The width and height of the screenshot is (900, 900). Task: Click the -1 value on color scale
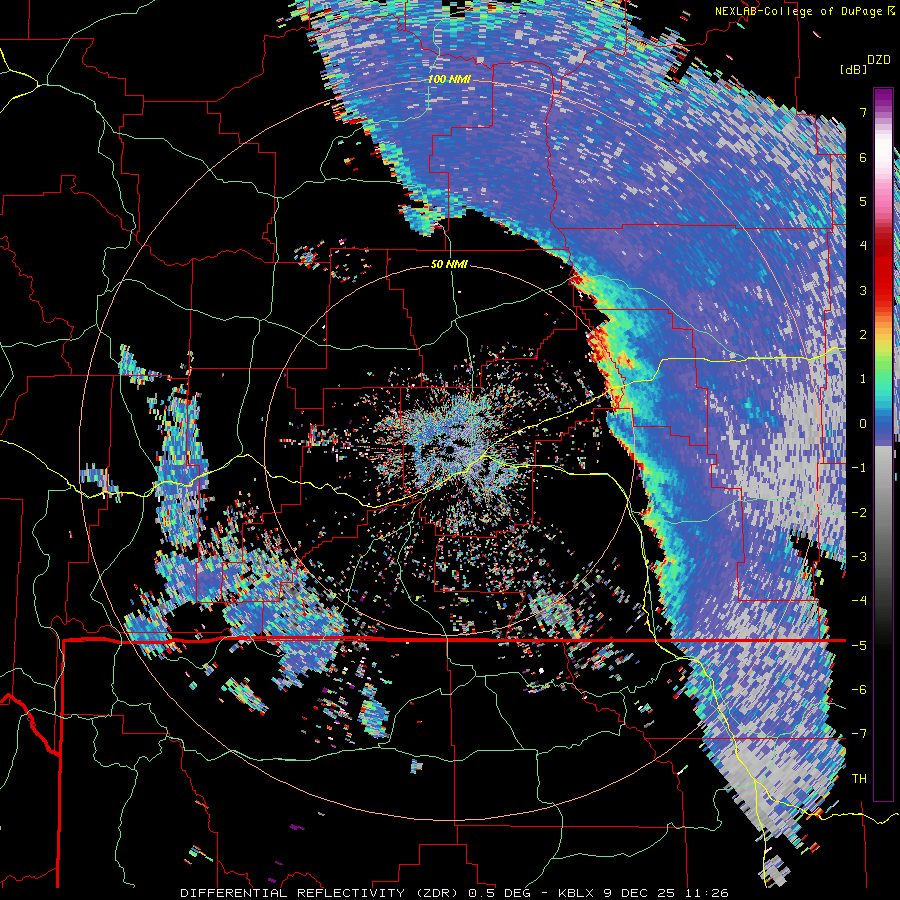point(859,468)
